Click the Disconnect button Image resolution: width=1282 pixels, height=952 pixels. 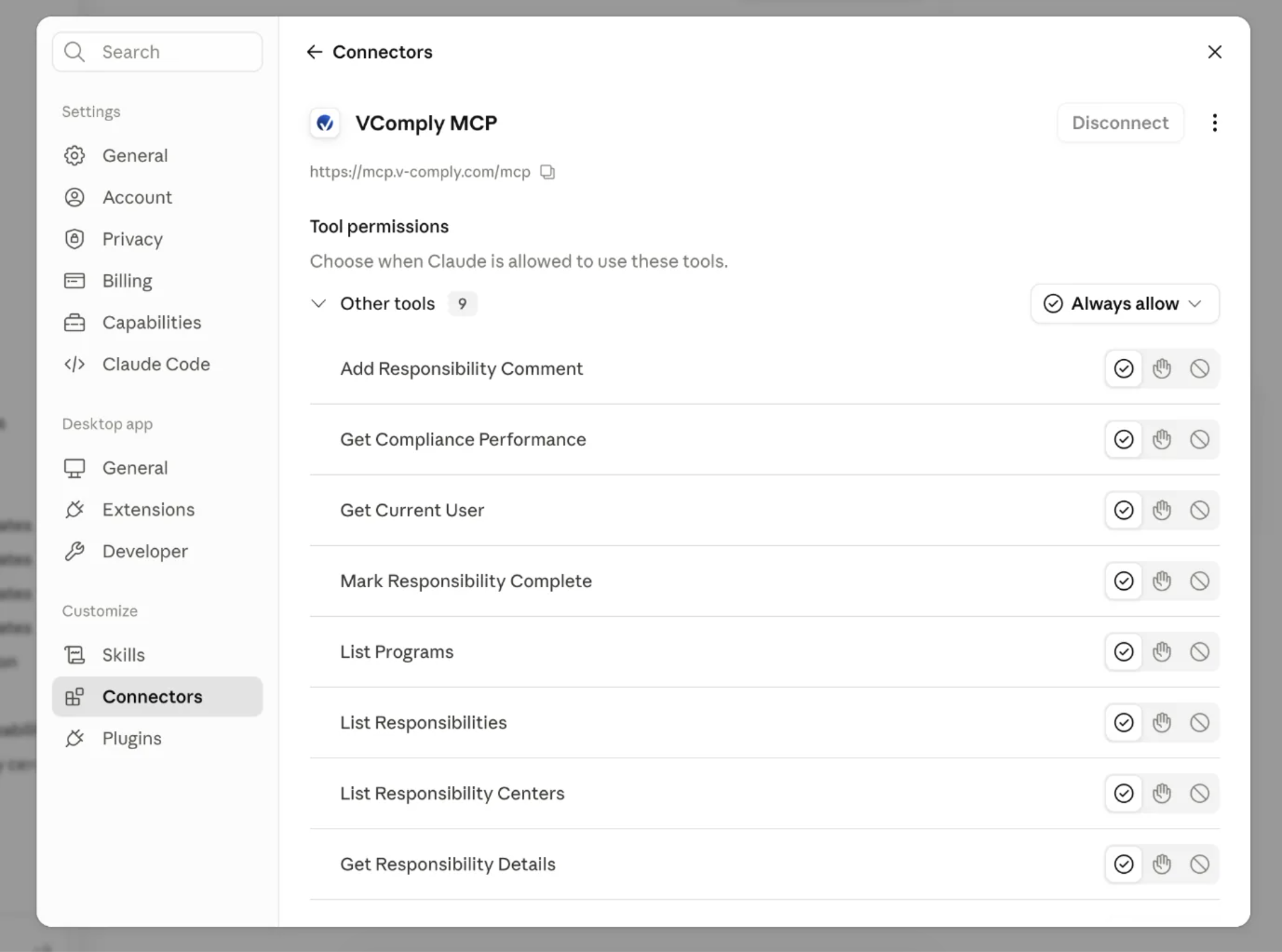coord(1120,123)
